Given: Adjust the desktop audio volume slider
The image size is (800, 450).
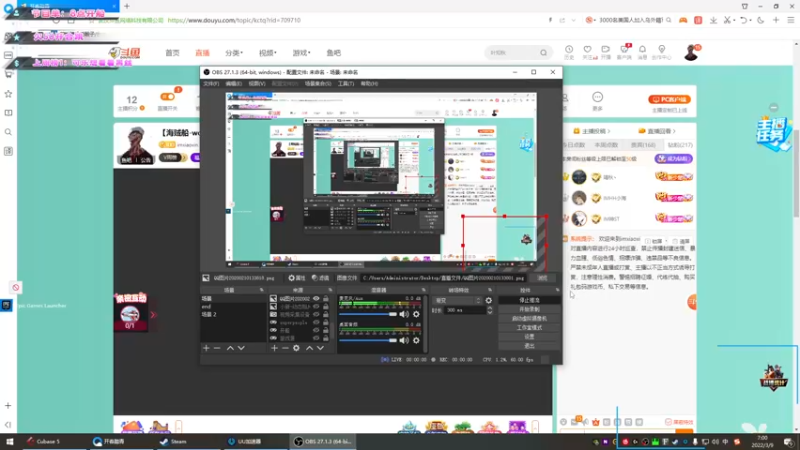Looking at the screenshot, I should point(368,340).
